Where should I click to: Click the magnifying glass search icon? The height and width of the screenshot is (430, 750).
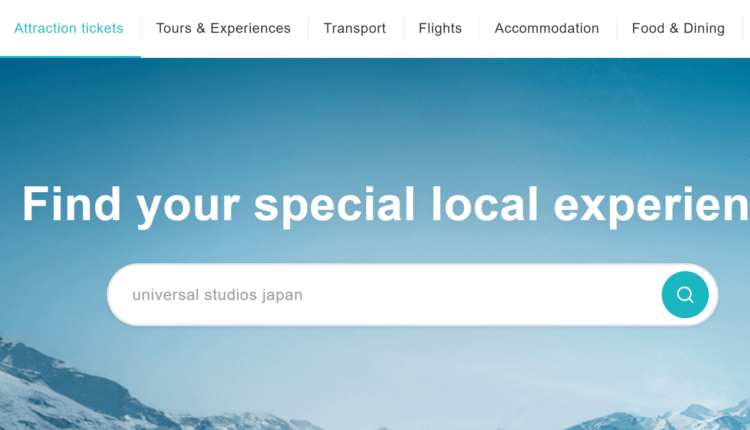685,295
